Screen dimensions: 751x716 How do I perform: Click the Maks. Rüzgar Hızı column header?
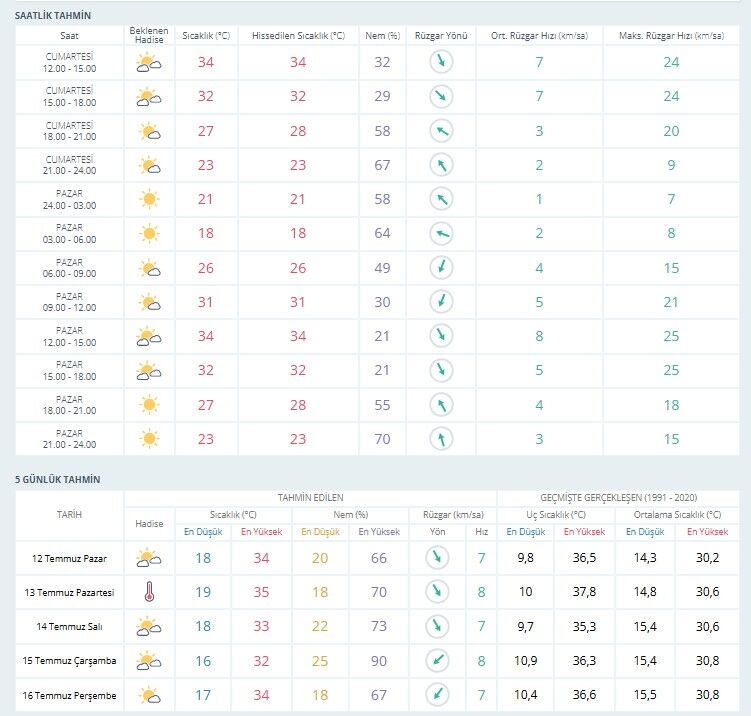671,35
